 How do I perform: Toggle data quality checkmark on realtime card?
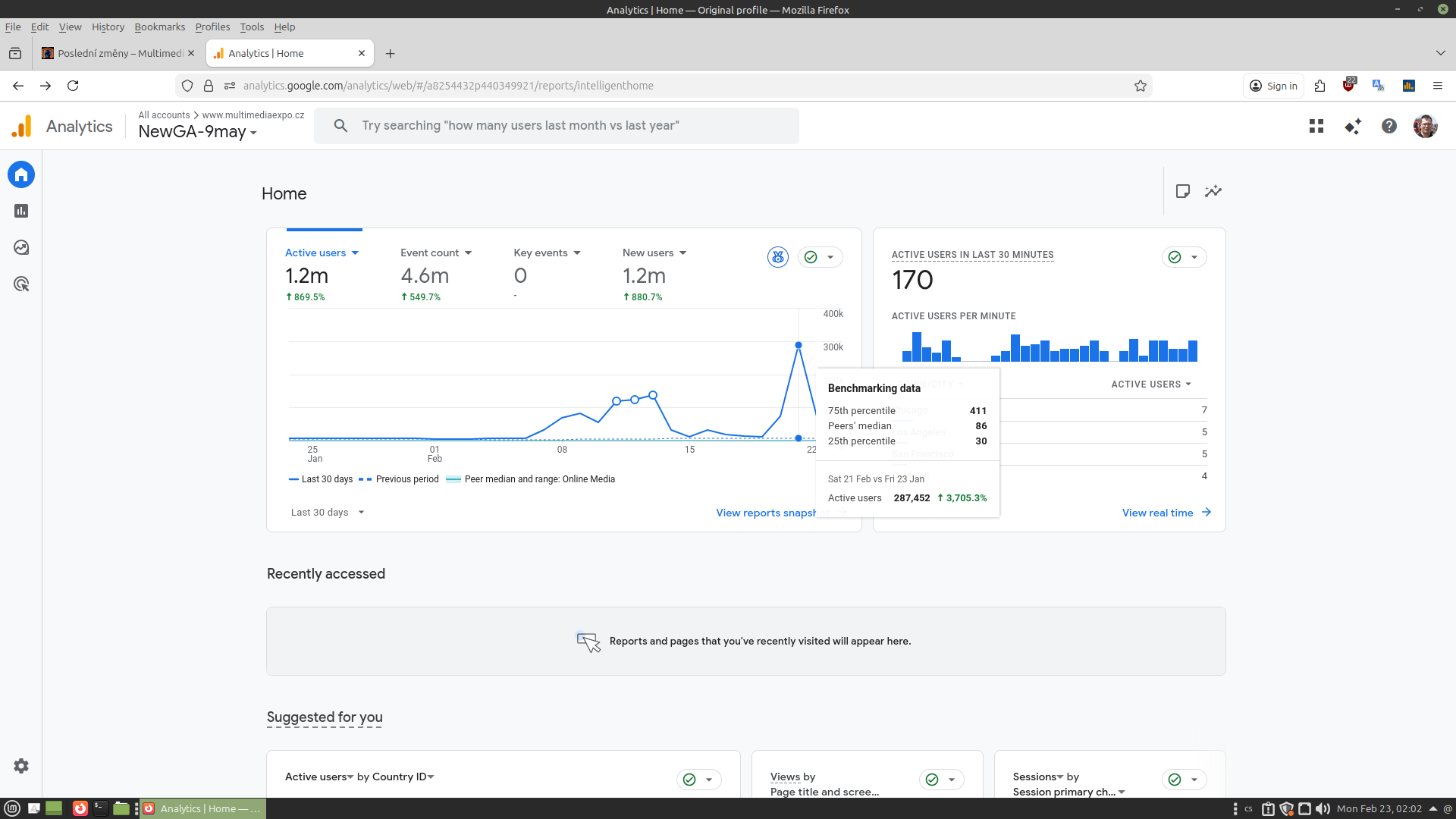click(x=1175, y=257)
